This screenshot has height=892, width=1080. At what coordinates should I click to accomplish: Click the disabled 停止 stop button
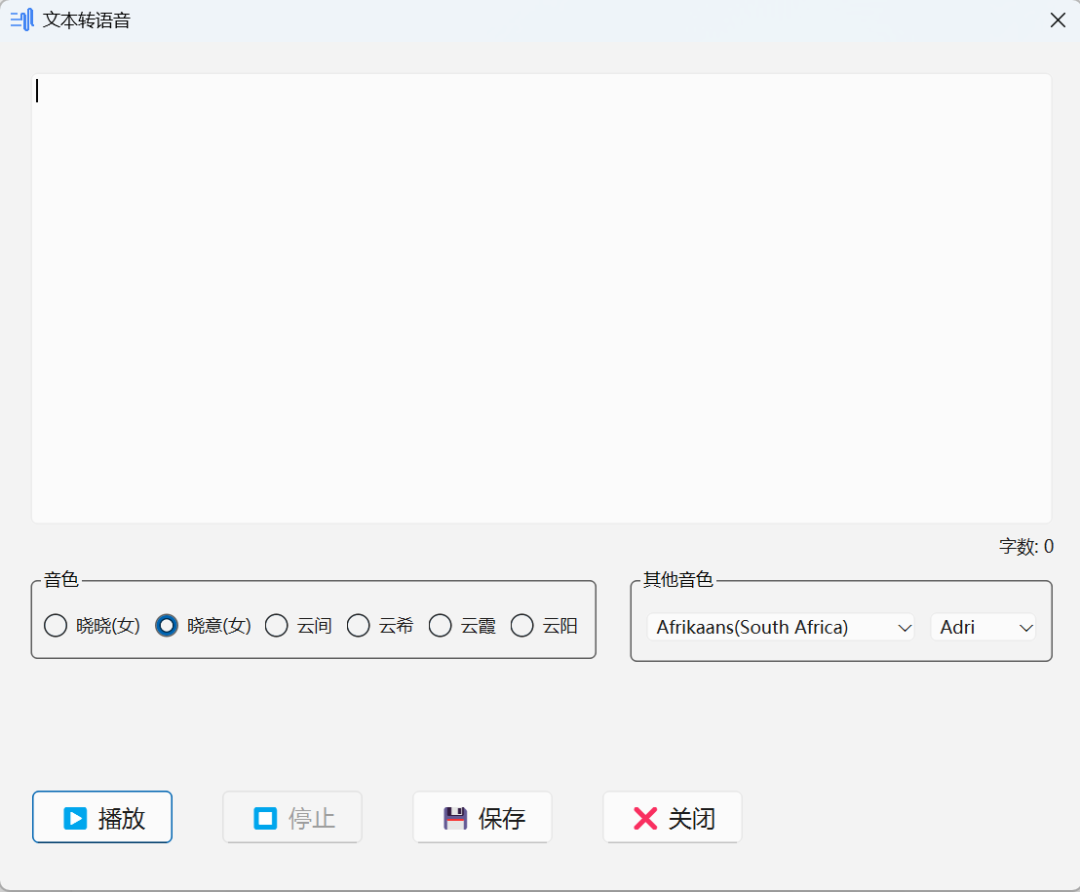point(292,817)
